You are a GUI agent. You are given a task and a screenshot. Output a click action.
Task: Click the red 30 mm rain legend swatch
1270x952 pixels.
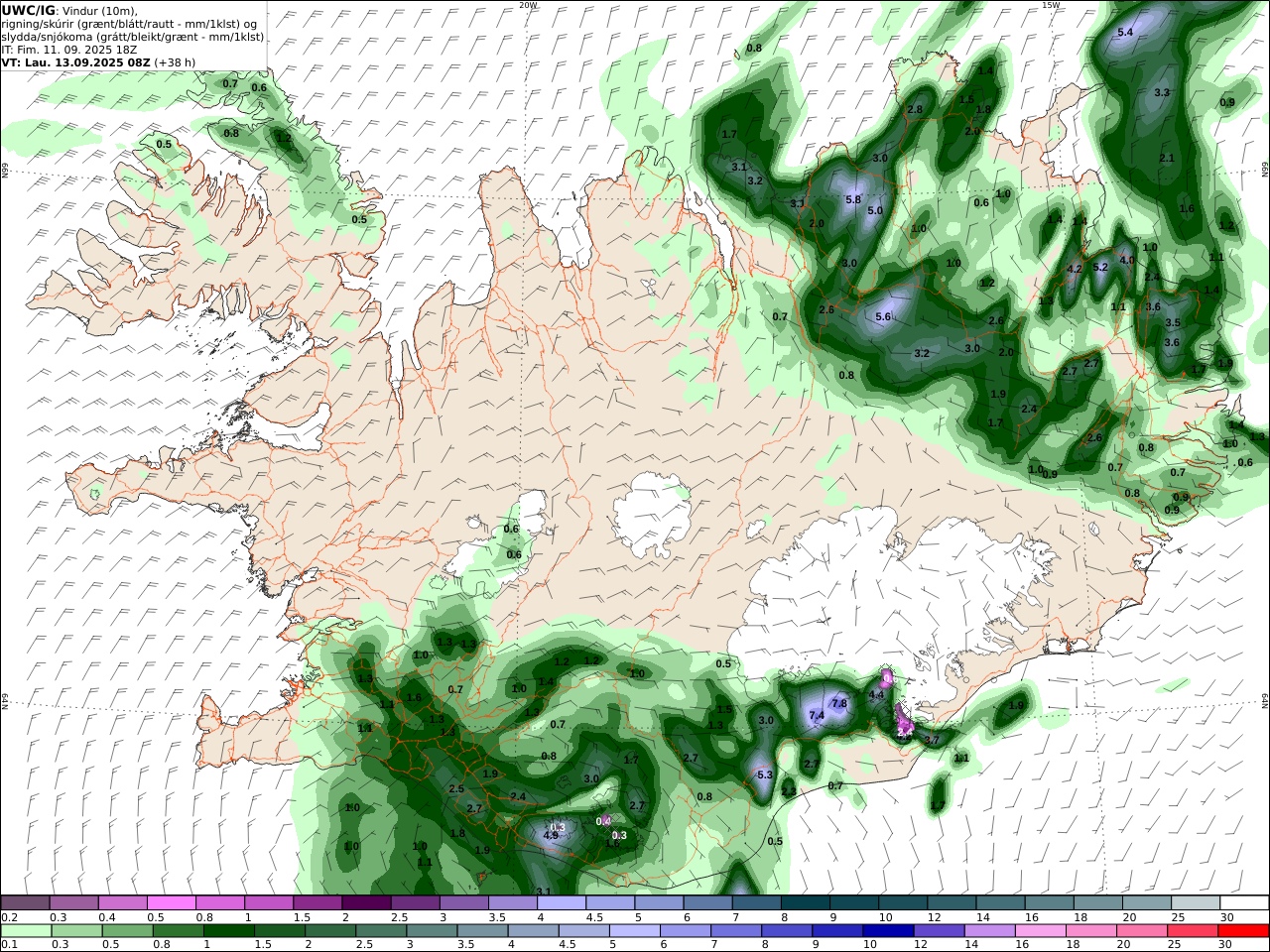[1244, 931]
